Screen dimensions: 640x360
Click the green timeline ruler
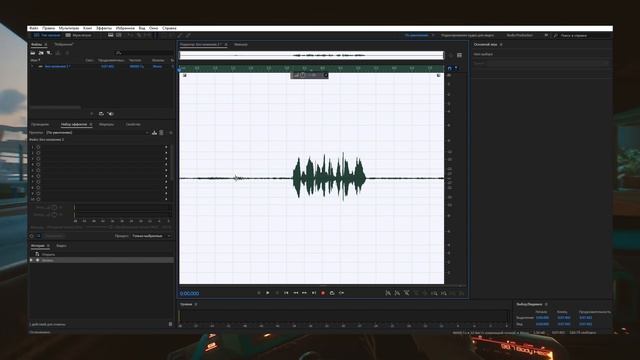pyautogui.click(x=312, y=68)
